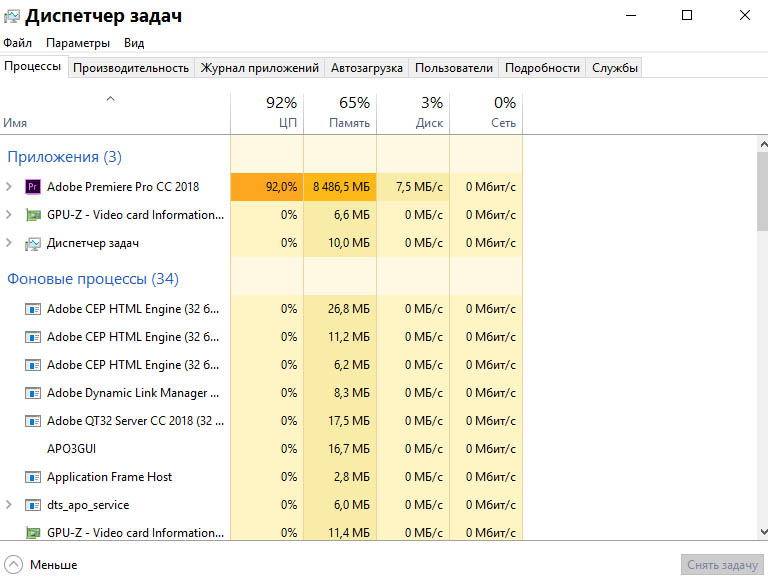This screenshot has height=578, width=768.
Task: Sort by the Имя column header
Action: click(115, 113)
